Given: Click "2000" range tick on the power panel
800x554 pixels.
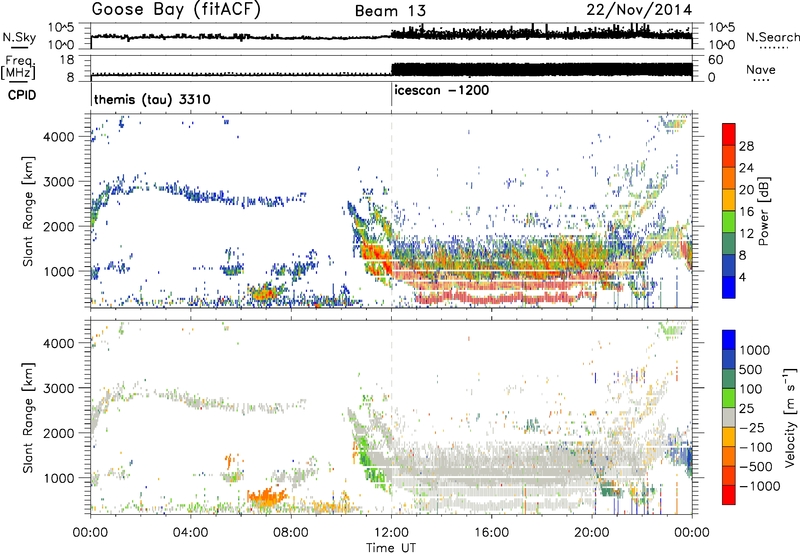Looking at the screenshot, I should click(59, 226).
